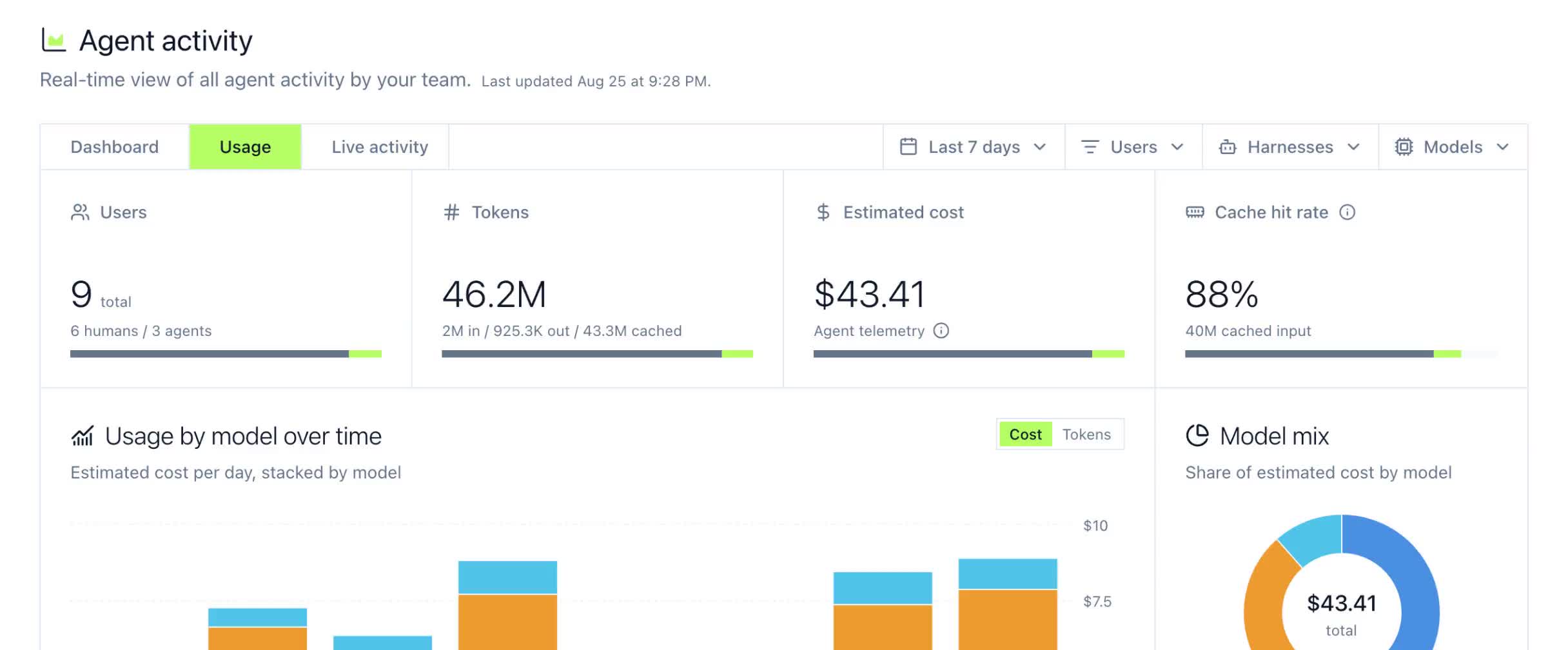Click 'Usage by model over time' heading
Viewport: 1568px width, 650px height.
tap(243, 437)
